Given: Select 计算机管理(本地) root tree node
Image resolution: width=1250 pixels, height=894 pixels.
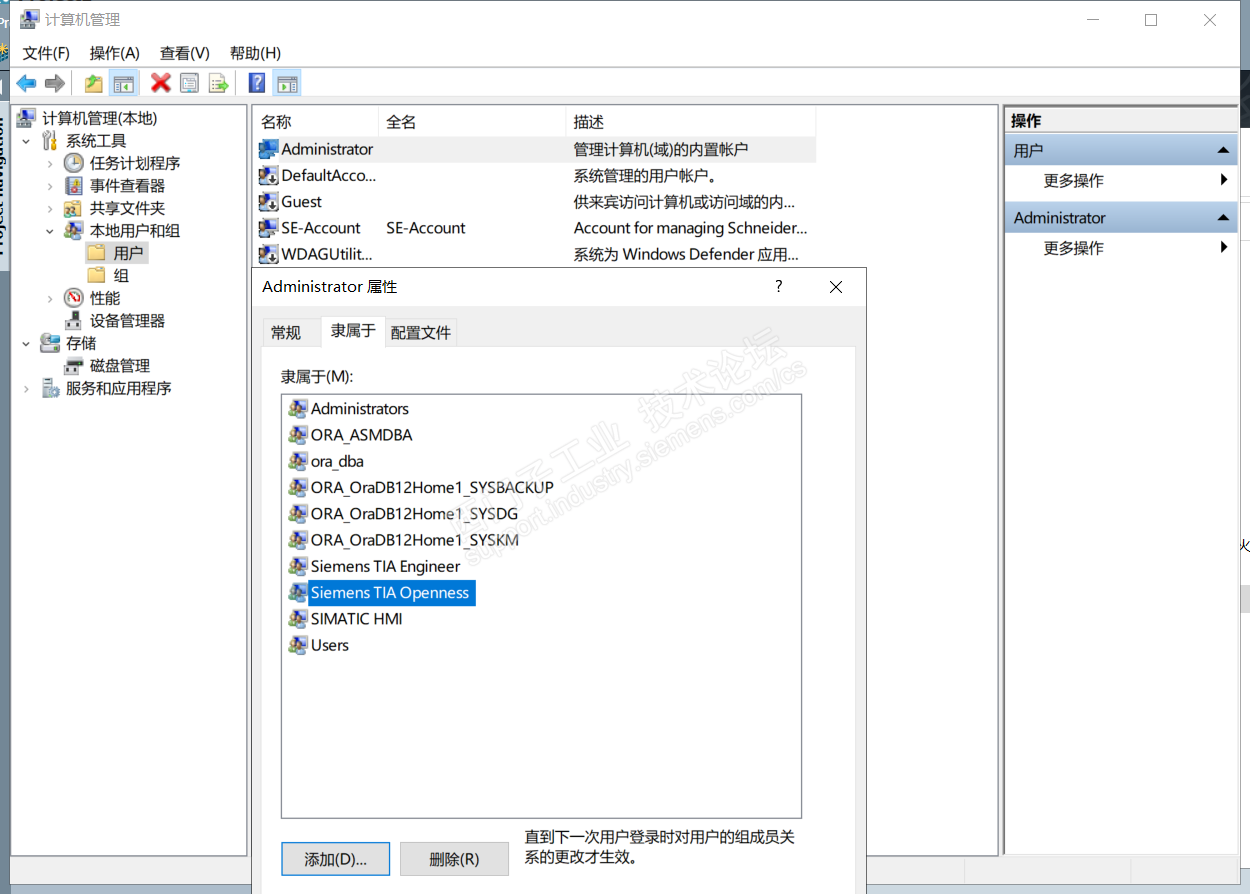Looking at the screenshot, I should [99, 118].
